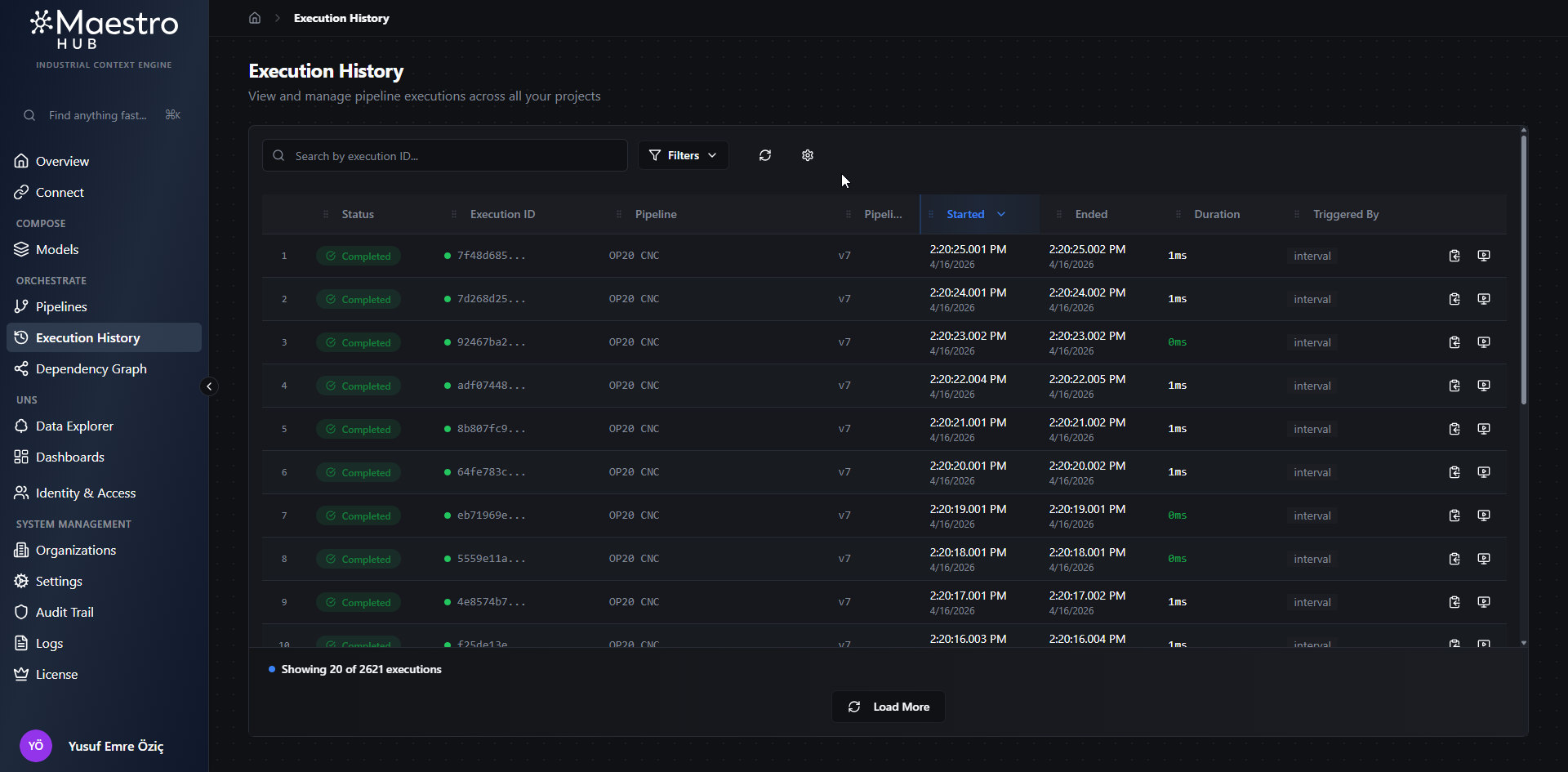
Task: Open Organizations page
Action: [x=104, y=550]
